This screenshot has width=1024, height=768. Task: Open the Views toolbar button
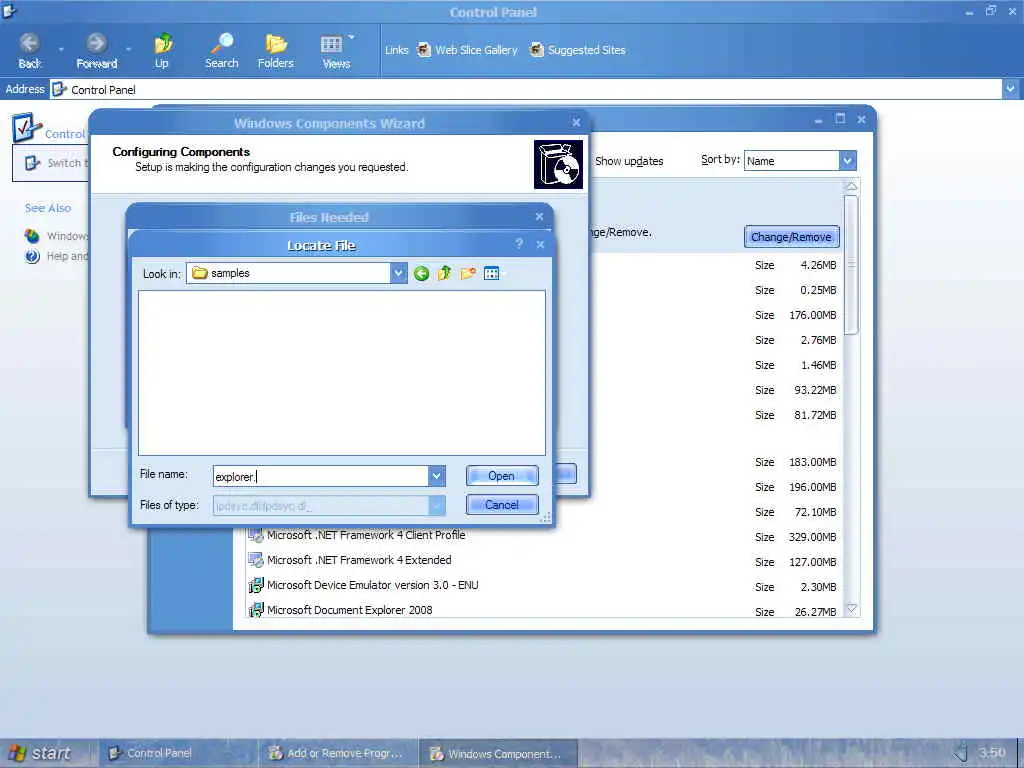(x=336, y=50)
